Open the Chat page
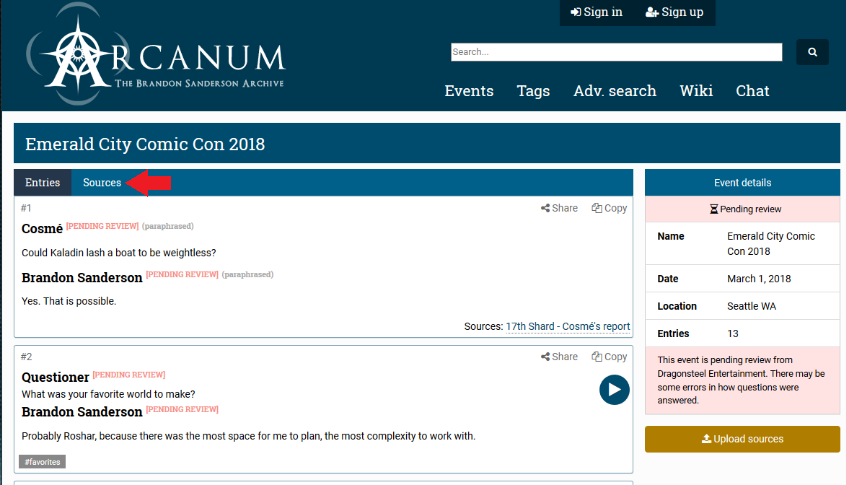The width and height of the screenshot is (846, 485). (x=752, y=91)
